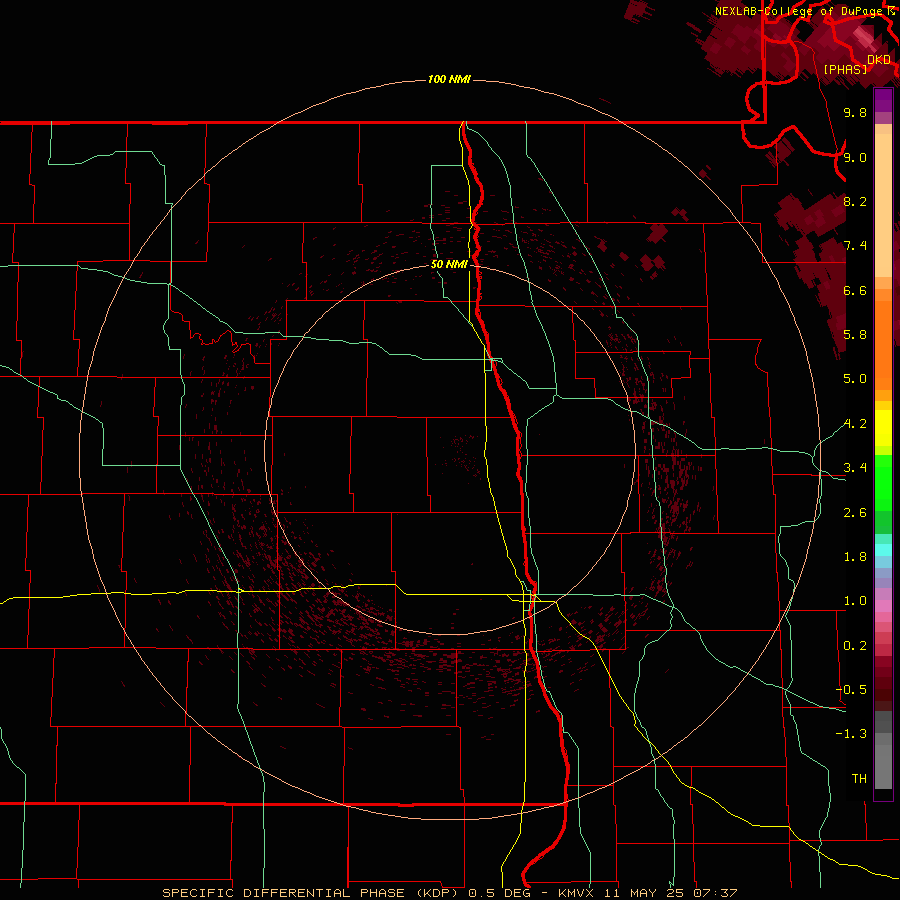Viewport: 900px width, 900px height.
Task: Pick the purple segment atop the color bar
Action: pyautogui.click(x=883, y=101)
